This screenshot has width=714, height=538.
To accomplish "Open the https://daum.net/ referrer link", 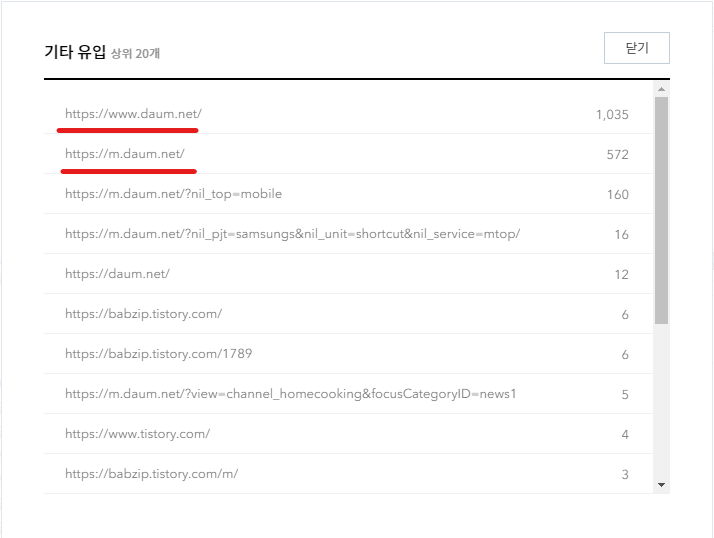I will pos(117,274).
